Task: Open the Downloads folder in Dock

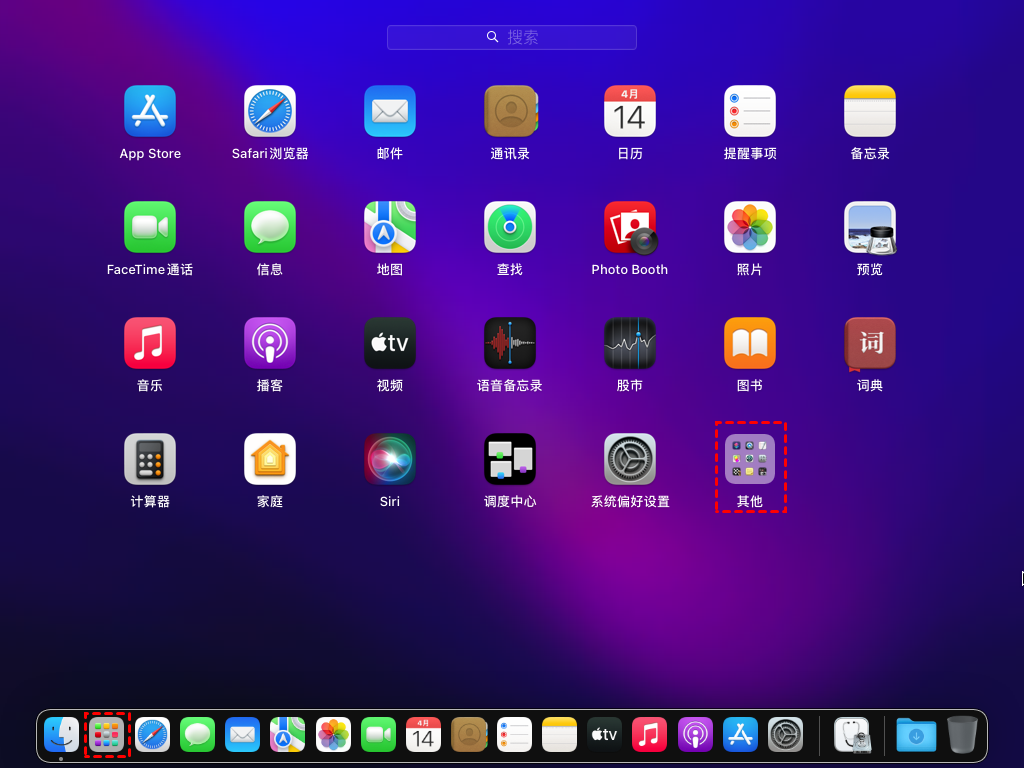Action: [x=916, y=735]
